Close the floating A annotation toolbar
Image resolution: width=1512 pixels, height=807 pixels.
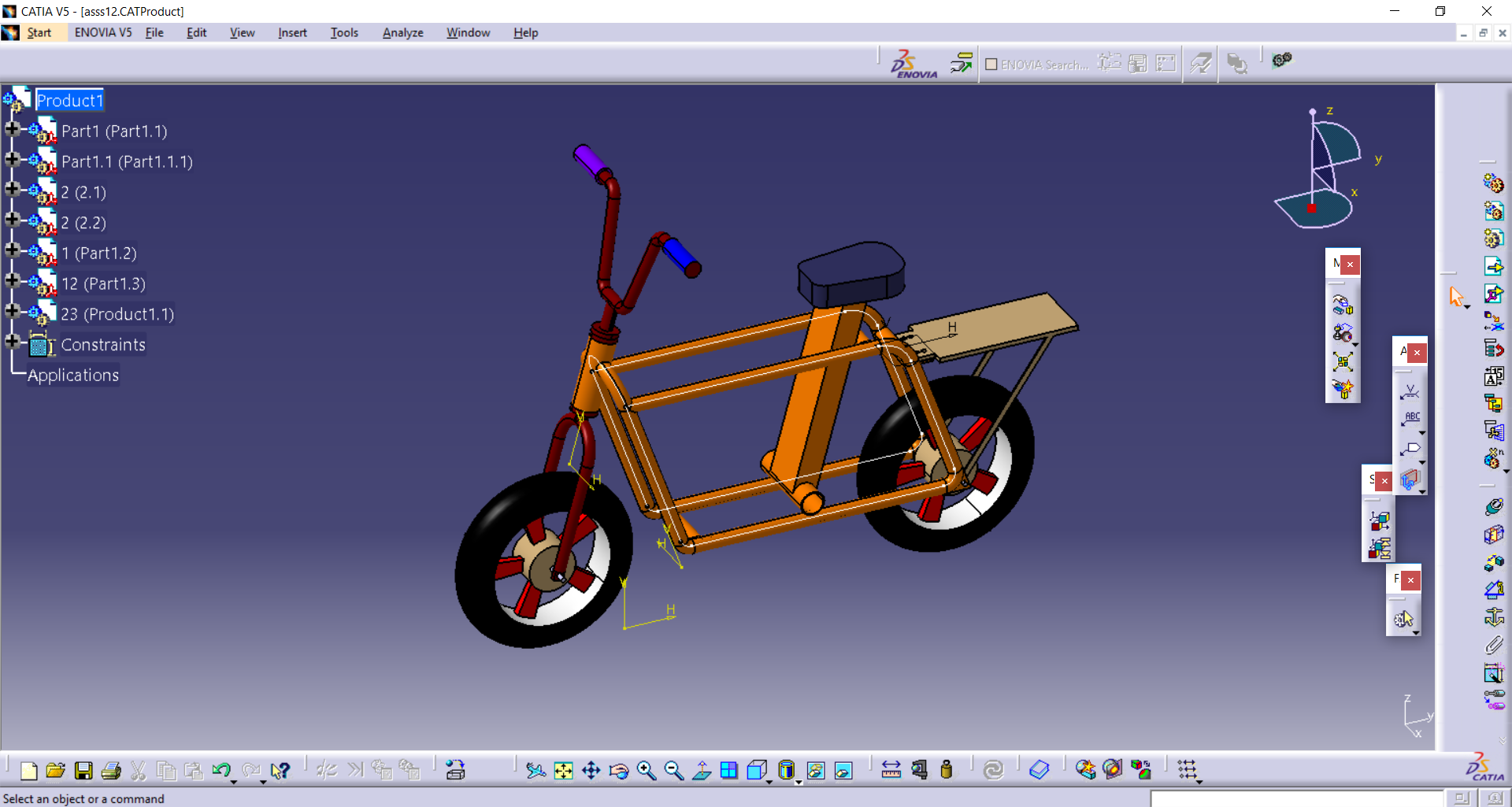tap(1417, 353)
